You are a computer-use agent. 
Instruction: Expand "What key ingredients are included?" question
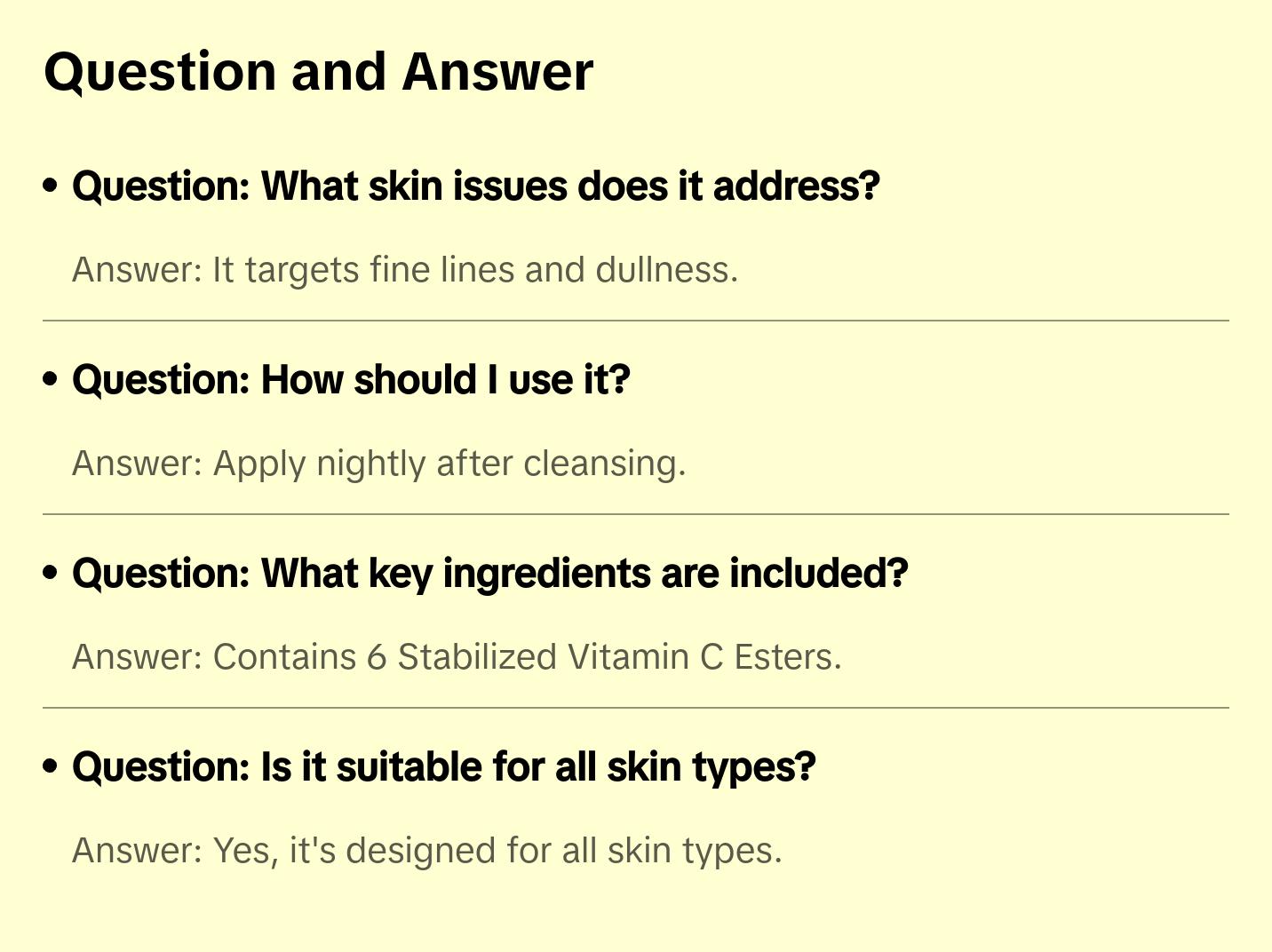pos(490,574)
